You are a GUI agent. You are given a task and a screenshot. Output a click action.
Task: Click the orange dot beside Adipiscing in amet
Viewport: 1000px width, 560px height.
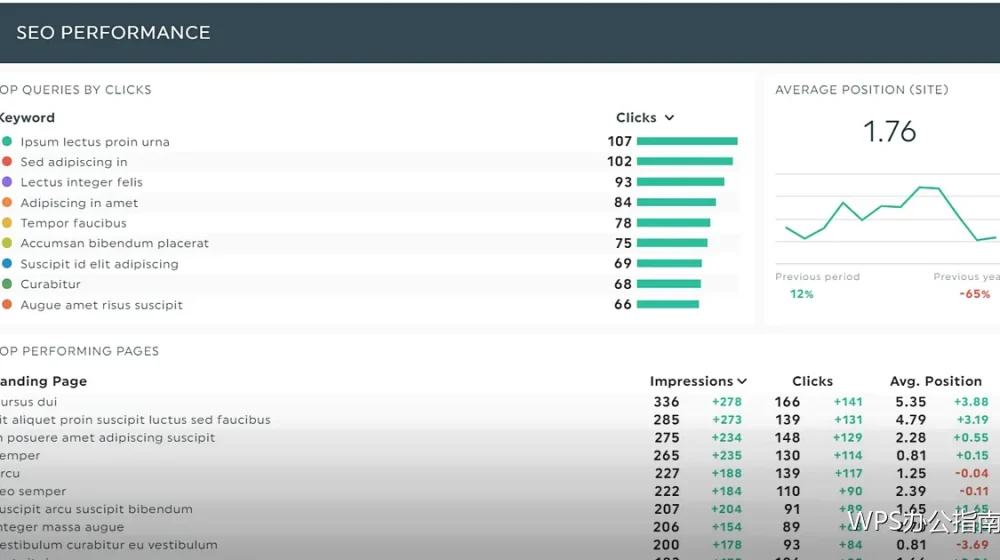pyautogui.click(x=7, y=202)
